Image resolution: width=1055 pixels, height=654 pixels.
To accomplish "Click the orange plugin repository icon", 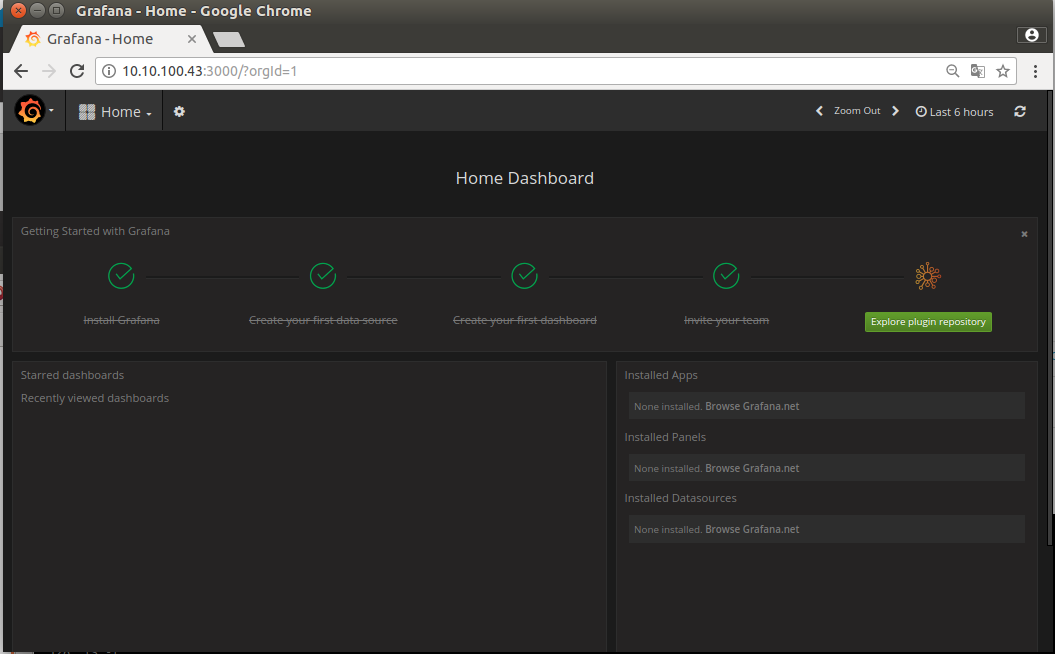I will point(928,276).
